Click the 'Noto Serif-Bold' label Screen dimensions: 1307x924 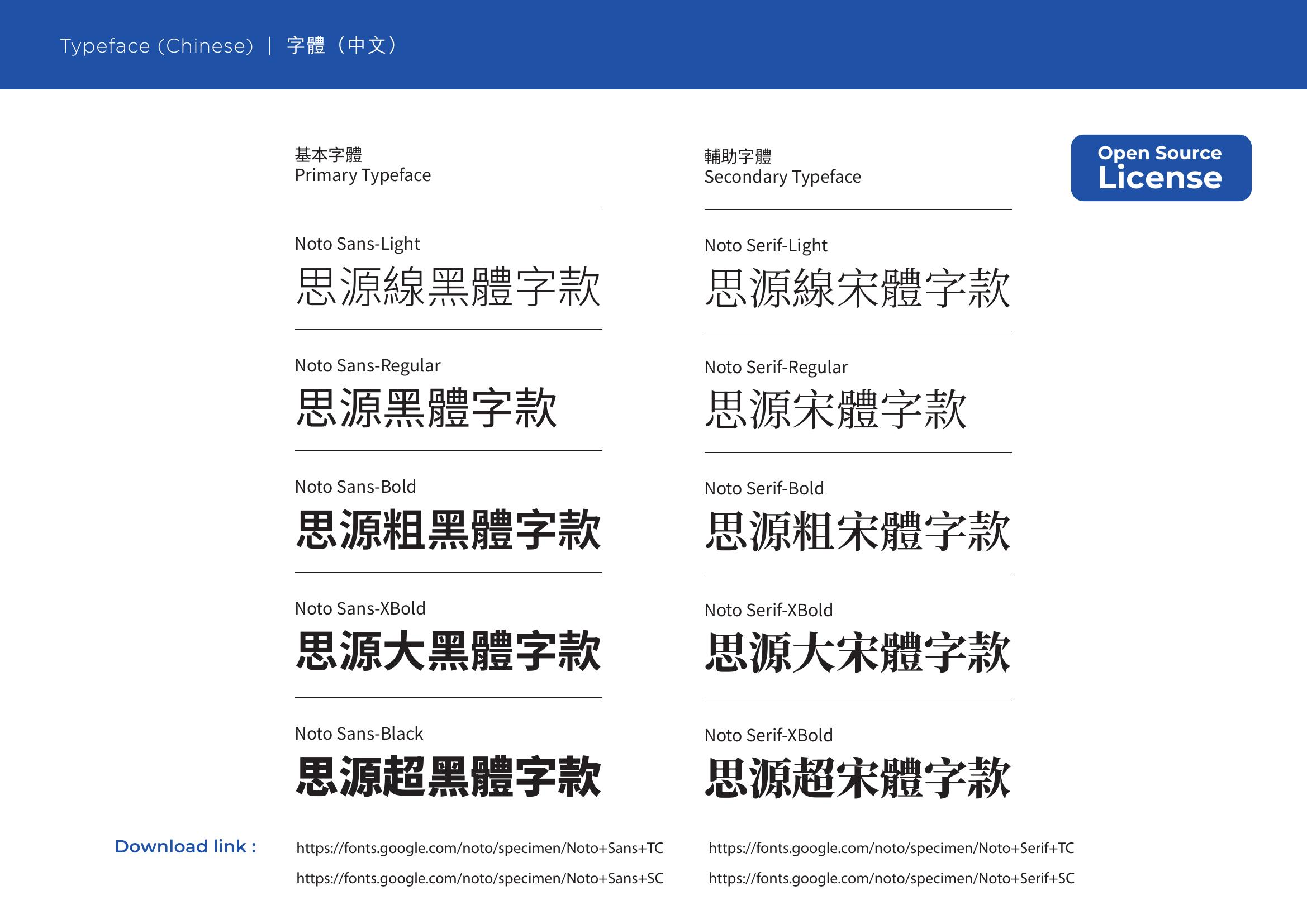tap(764, 488)
